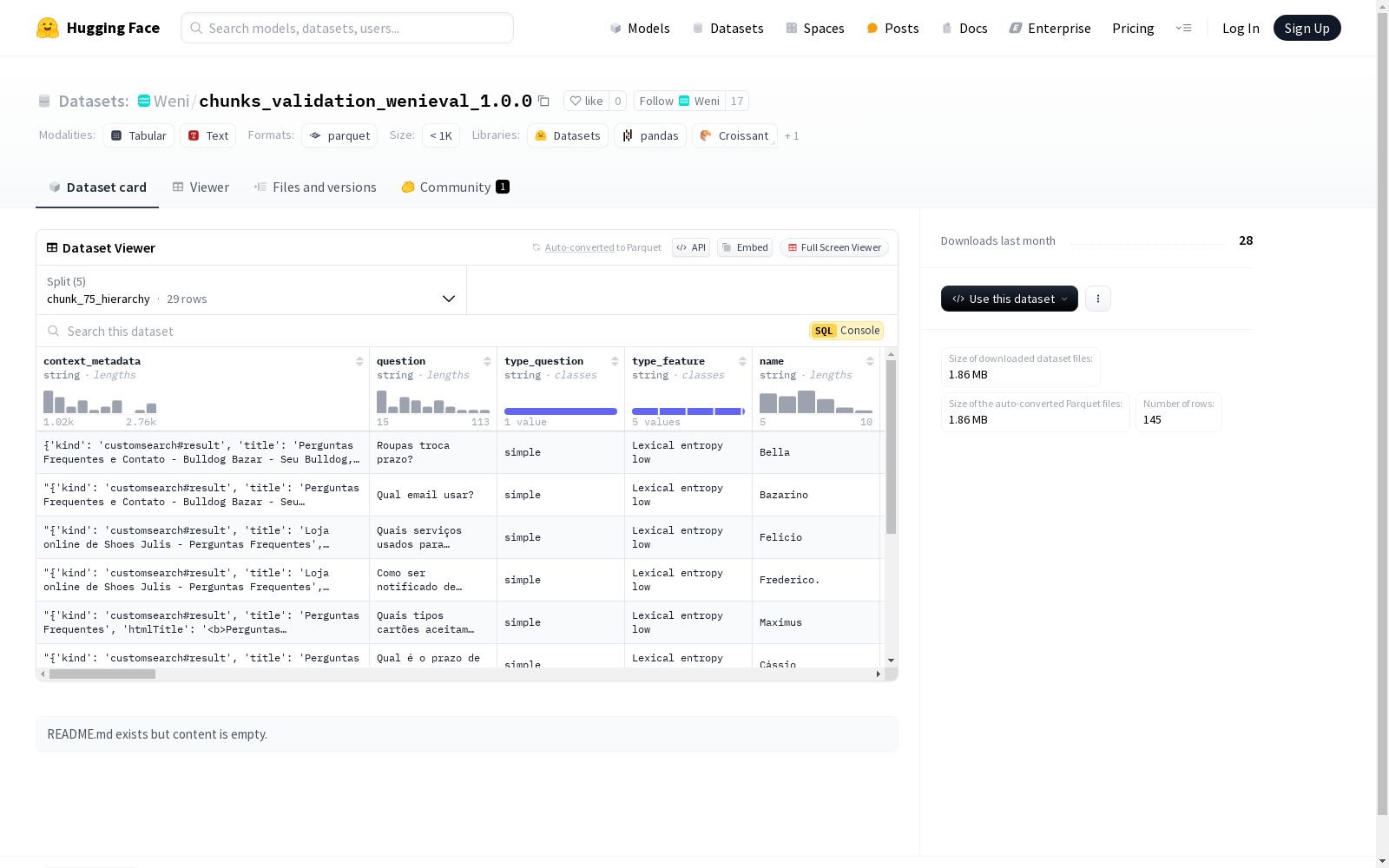Switch to the Community tab
This screenshot has height=868, width=1389.
455,187
